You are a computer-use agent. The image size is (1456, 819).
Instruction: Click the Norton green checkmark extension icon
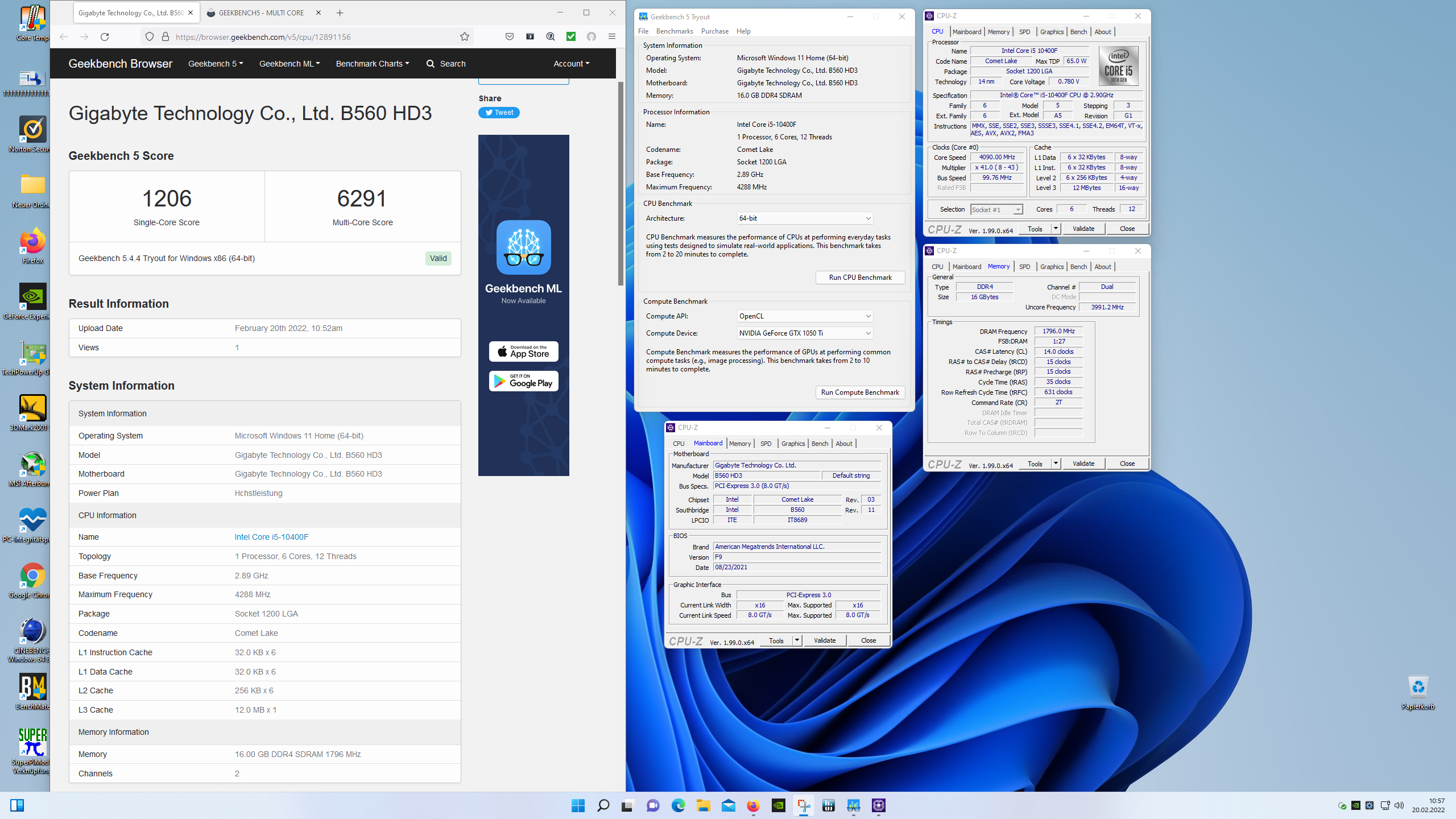(x=571, y=37)
